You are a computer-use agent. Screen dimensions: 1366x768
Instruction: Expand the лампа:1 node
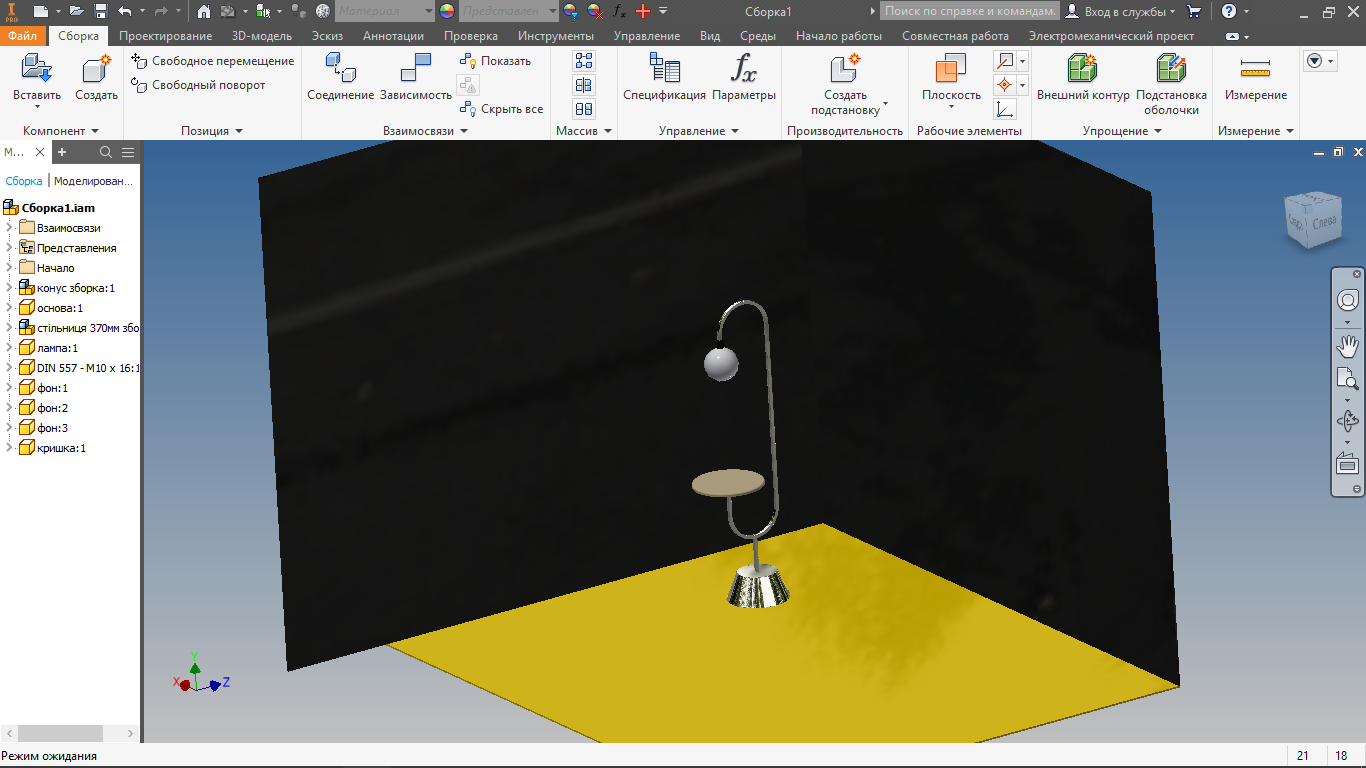tap(9, 348)
